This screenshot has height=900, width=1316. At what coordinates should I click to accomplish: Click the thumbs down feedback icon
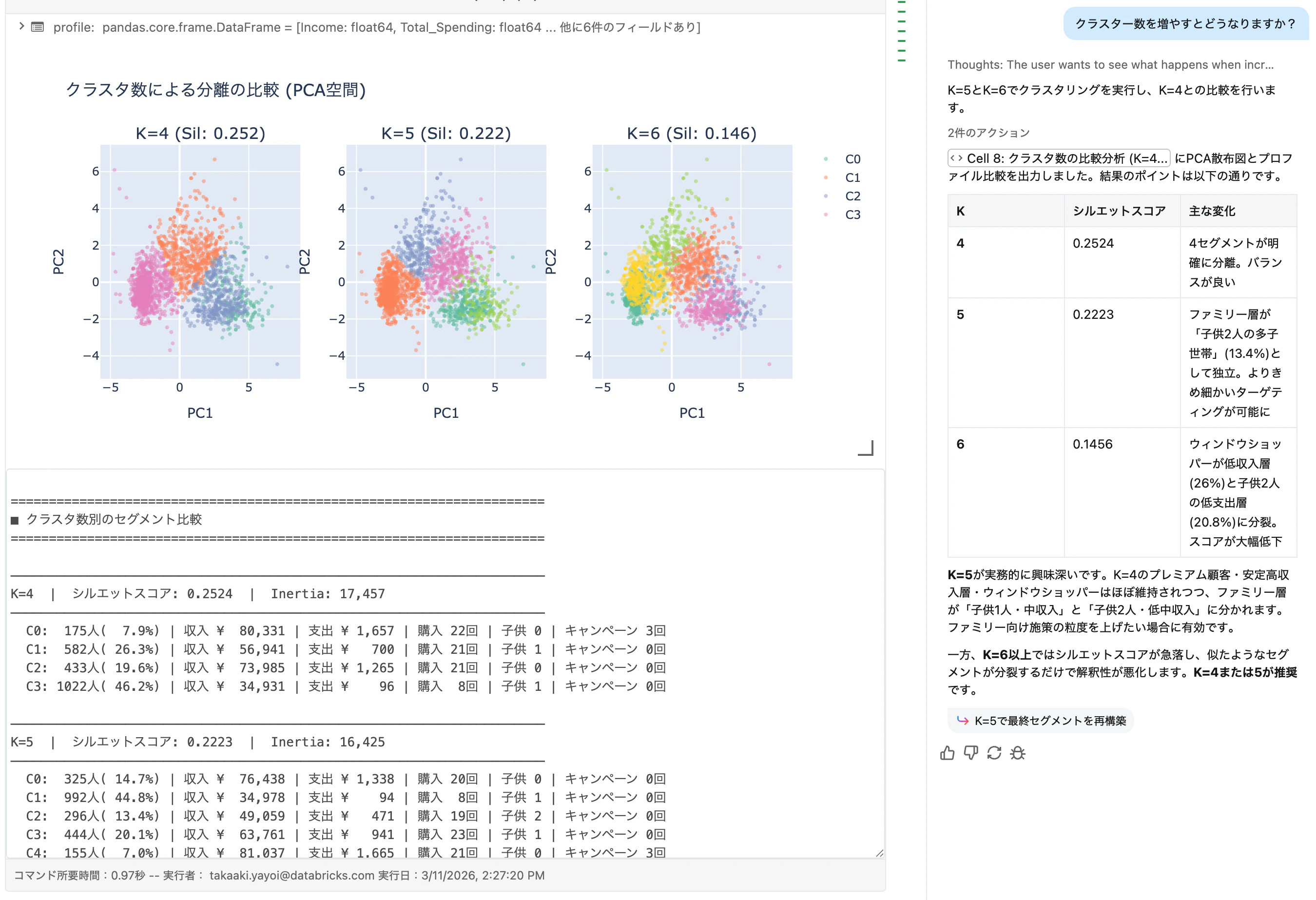[x=971, y=753]
